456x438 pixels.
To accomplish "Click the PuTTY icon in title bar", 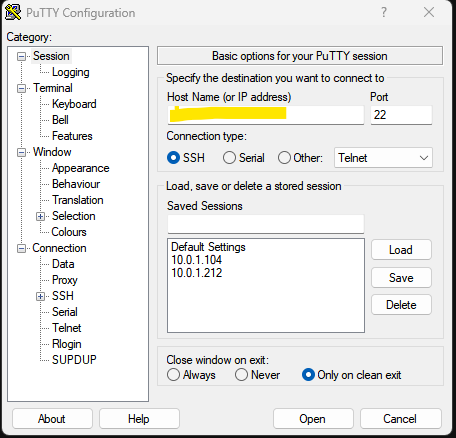I will (13, 12).
